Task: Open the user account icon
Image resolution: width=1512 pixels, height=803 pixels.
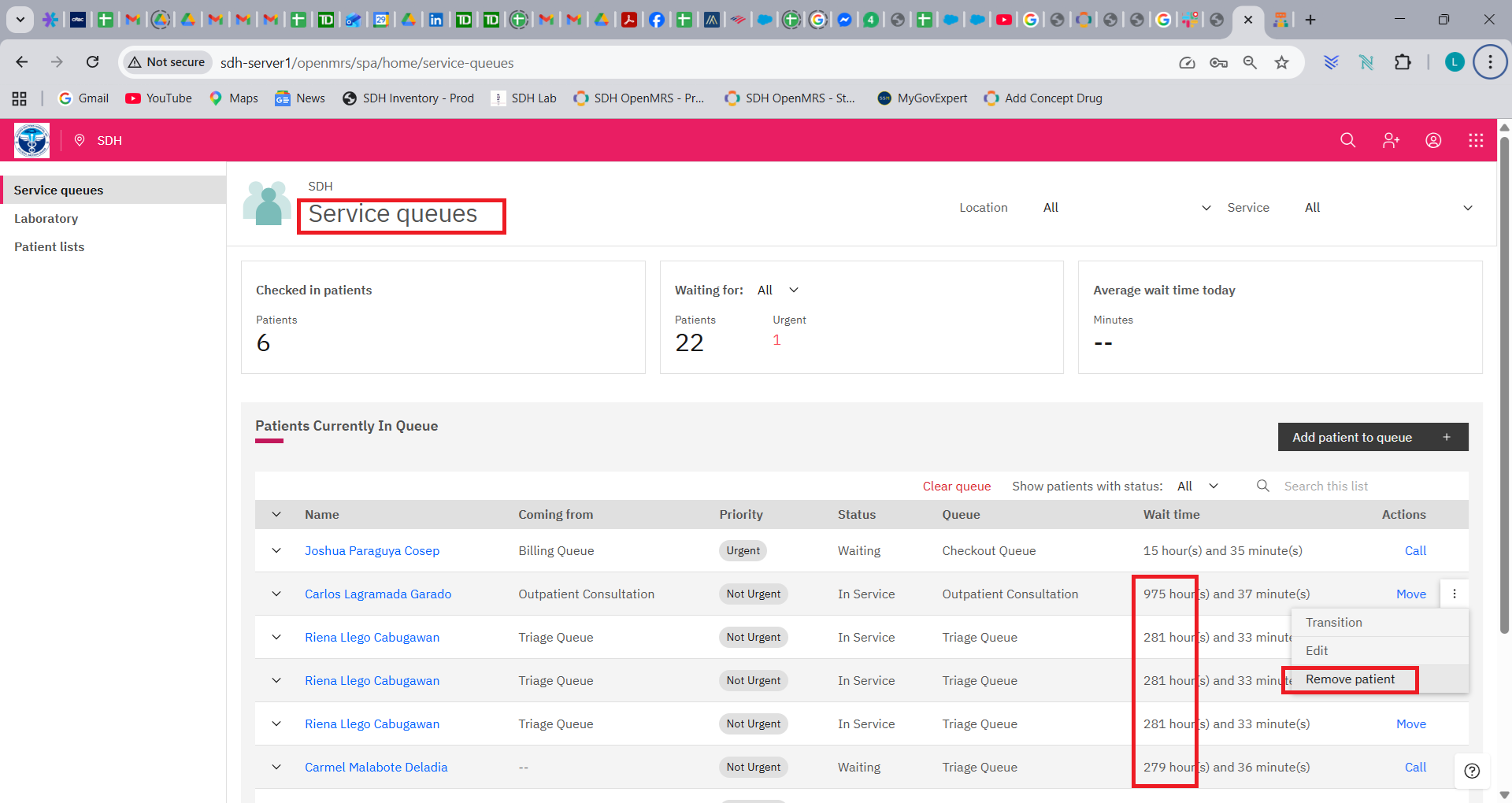Action: 1433,140
